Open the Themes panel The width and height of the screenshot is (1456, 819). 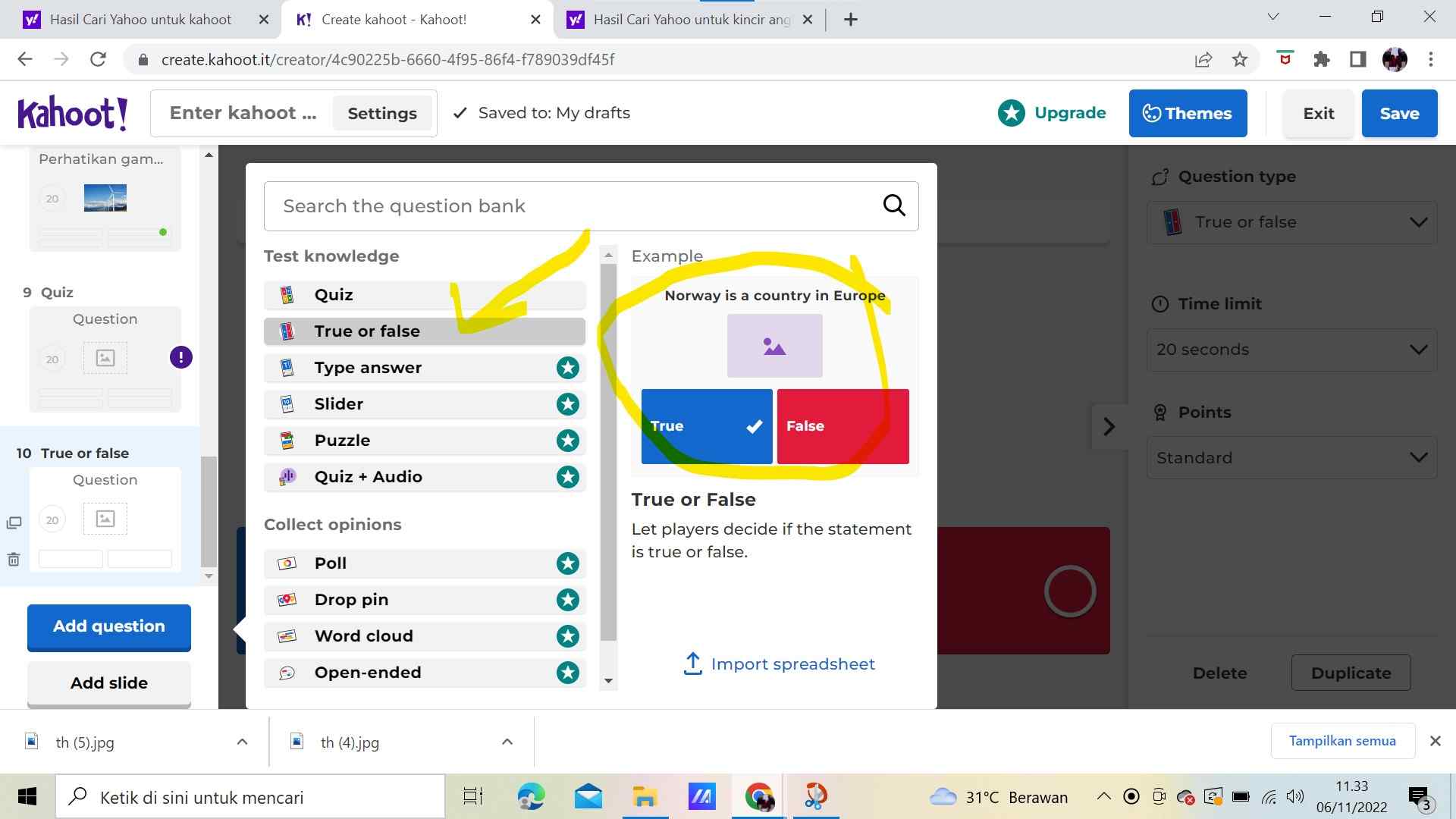coord(1188,114)
